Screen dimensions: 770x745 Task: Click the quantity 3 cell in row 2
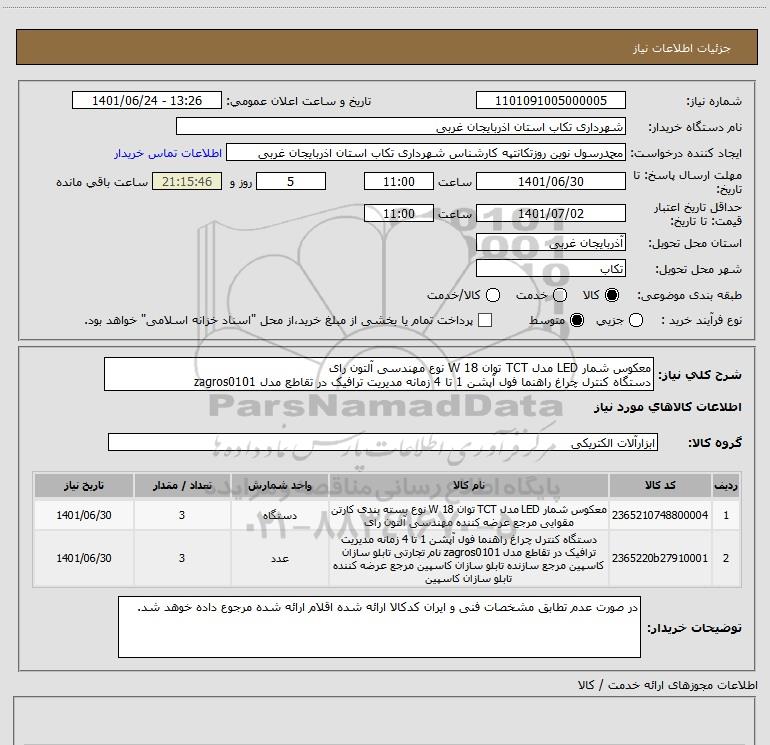182,559
